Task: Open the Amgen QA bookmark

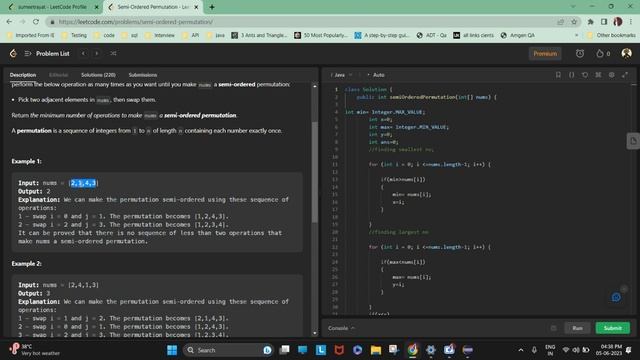Action: (518, 36)
